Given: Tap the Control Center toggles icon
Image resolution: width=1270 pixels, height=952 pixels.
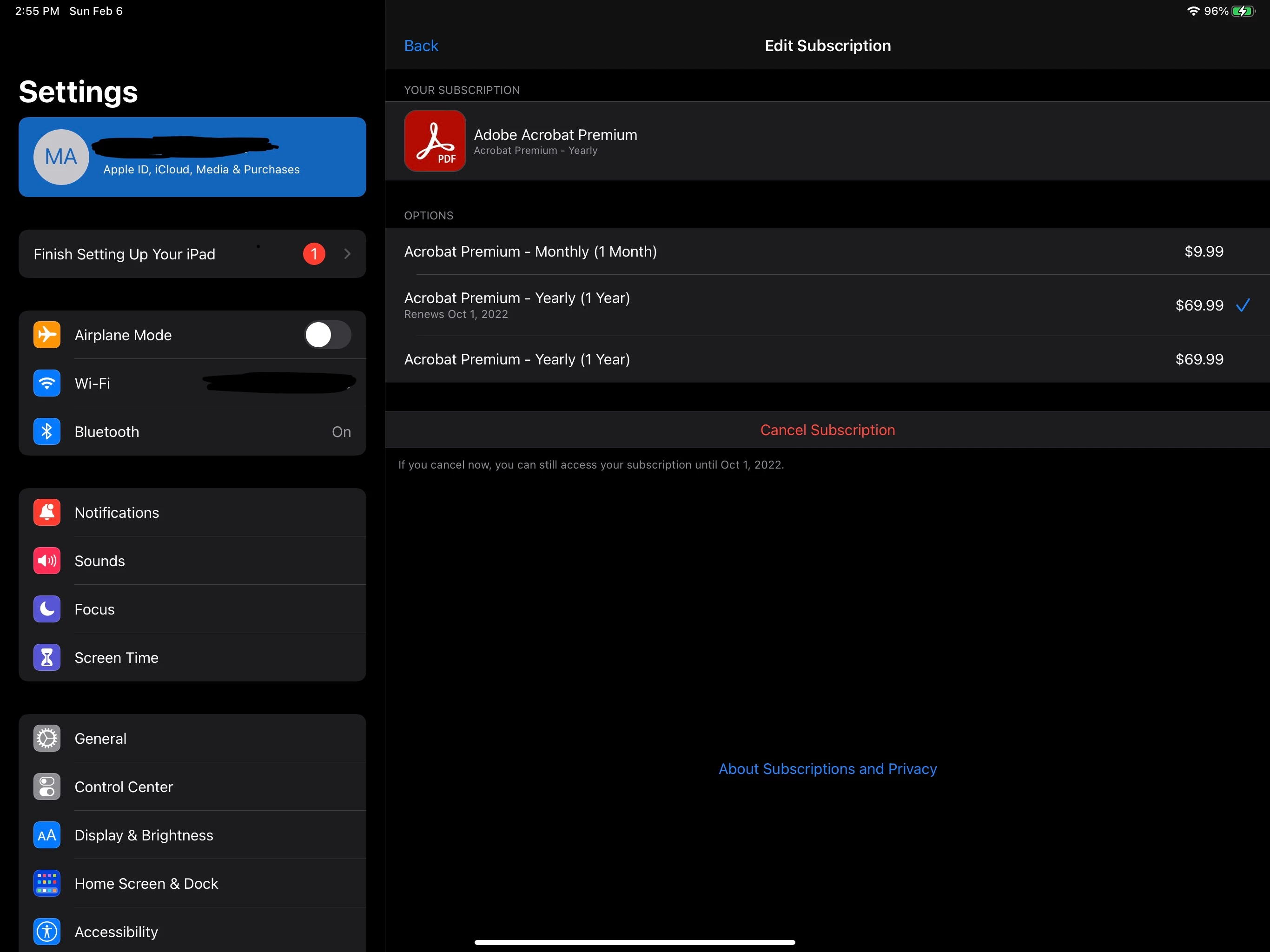Looking at the screenshot, I should (47, 787).
